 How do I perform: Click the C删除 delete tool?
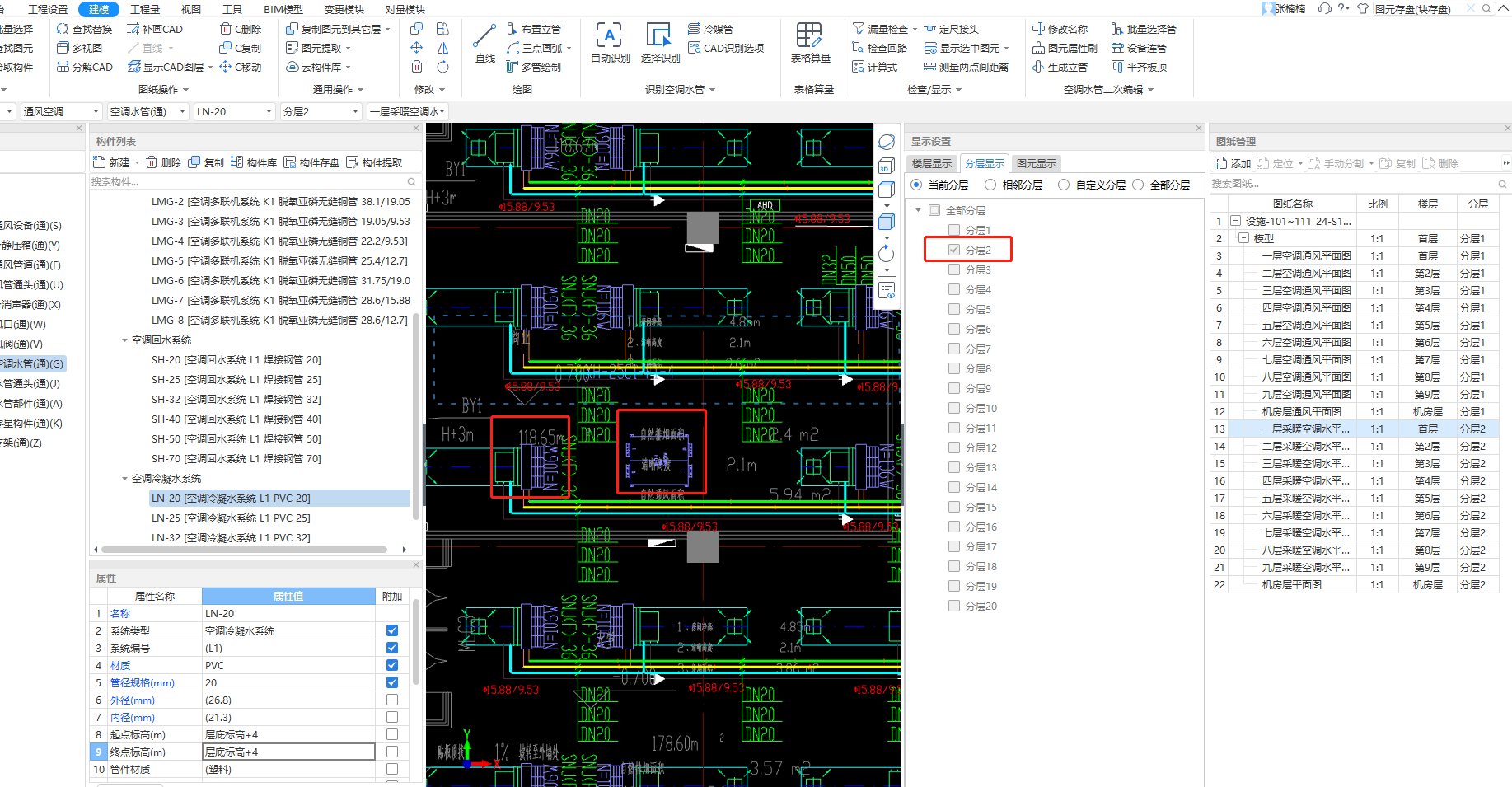pyautogui.click(x=241, y=29)
